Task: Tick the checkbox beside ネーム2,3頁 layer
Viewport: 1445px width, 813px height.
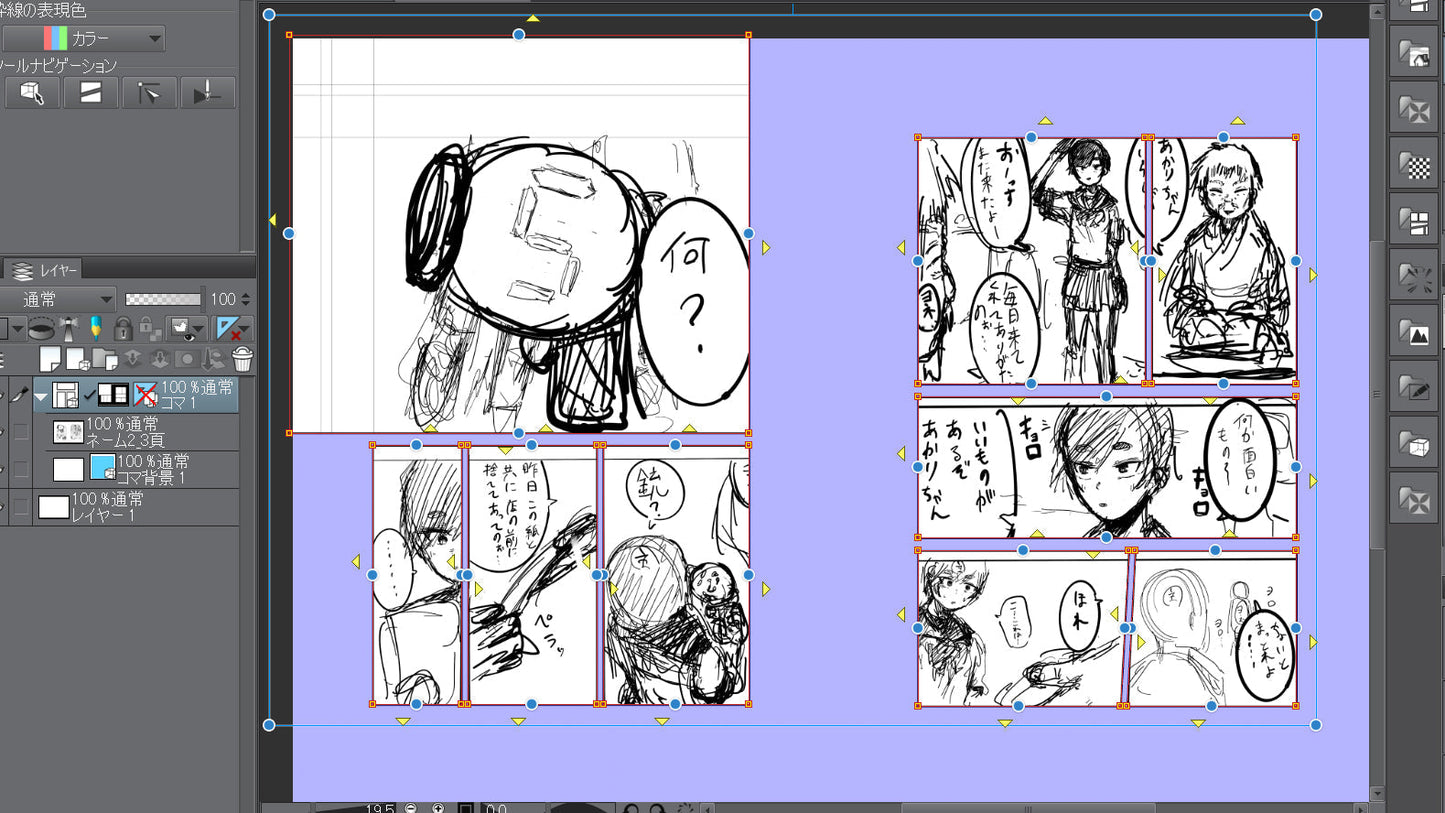Action: tap(20, 432)
